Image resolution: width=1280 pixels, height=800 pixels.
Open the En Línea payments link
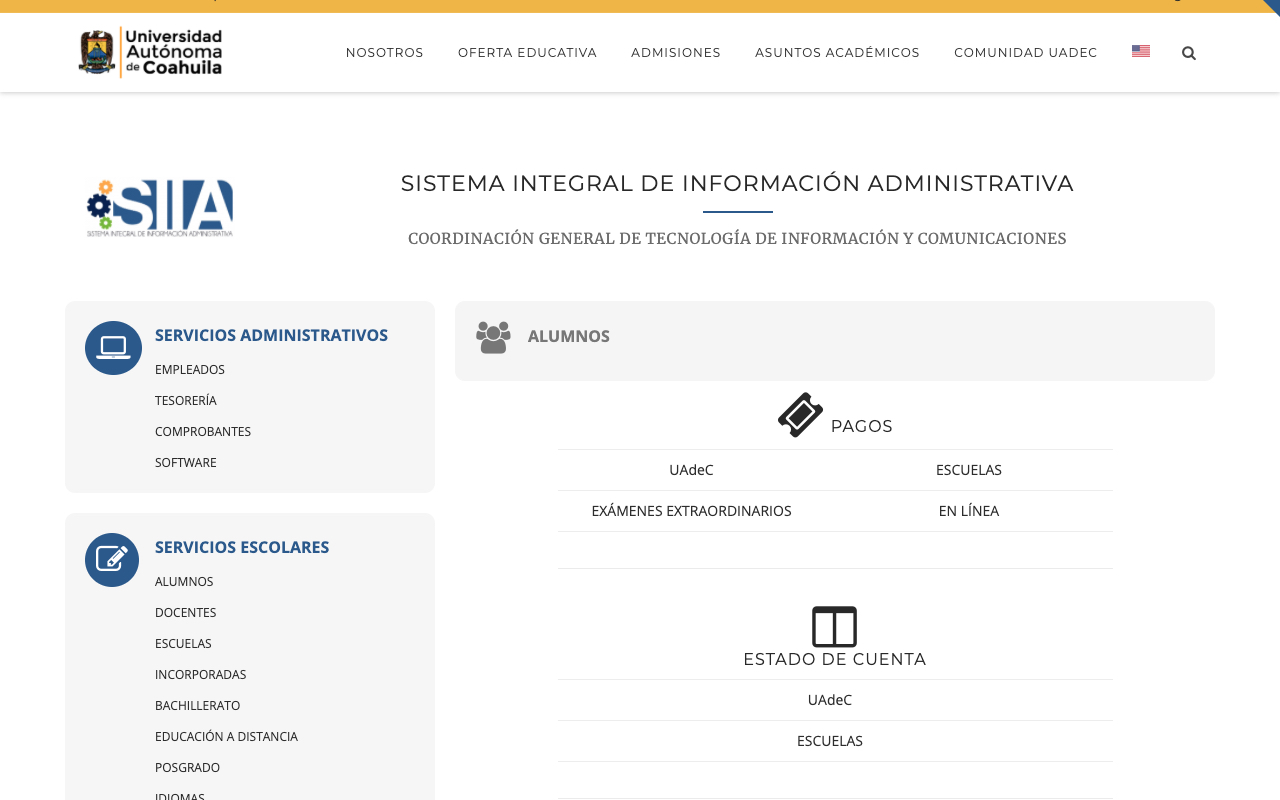click(968, 511)
